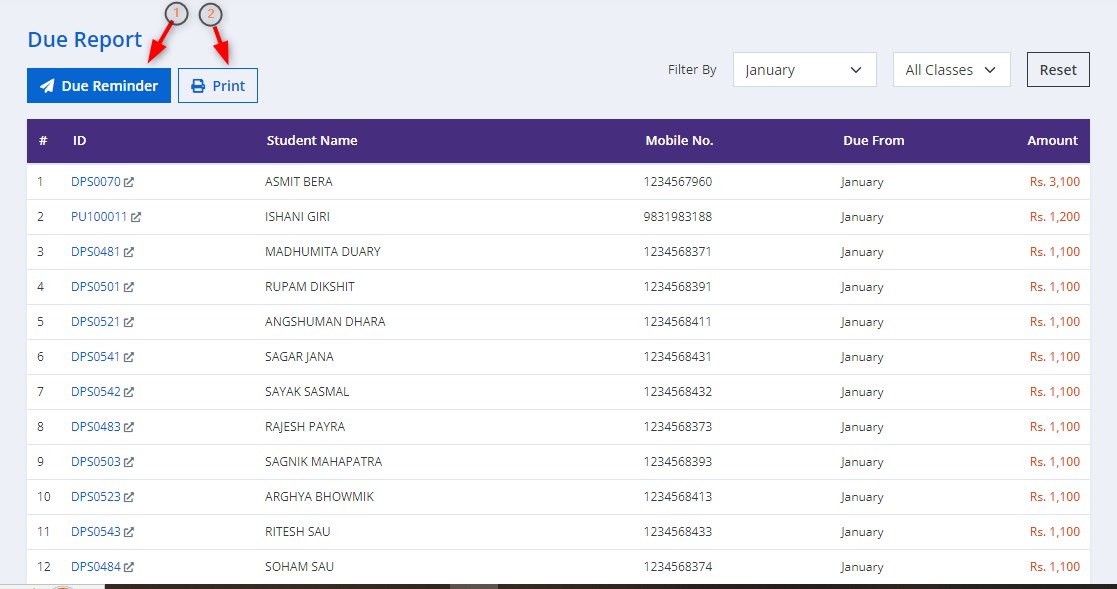The width and height of the screenshot is (1117, 589).
Task: Open the January month filter dropdown
Action: (x=804, y=70)
